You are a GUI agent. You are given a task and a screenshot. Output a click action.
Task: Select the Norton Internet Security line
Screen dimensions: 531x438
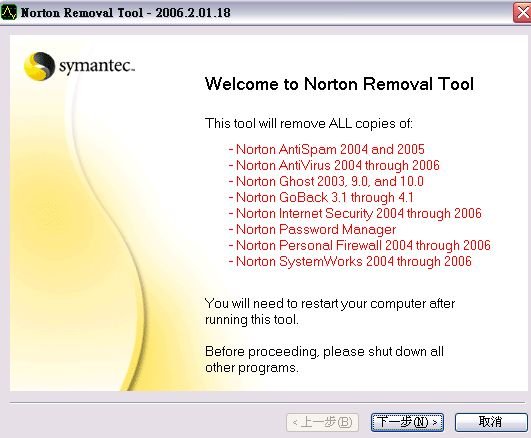(x=355, y=213)
